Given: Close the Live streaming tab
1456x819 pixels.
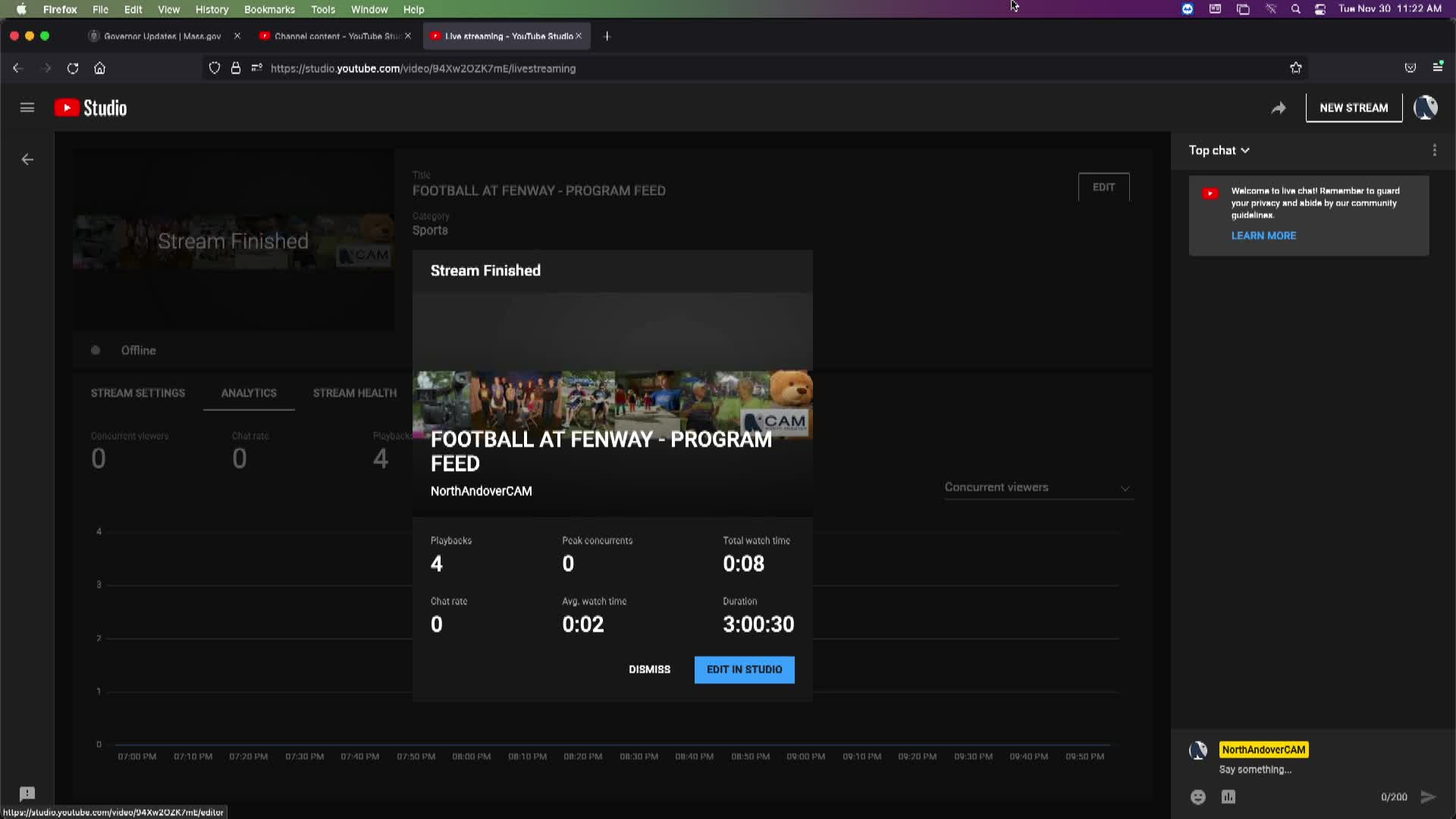Looking at the screenshot, I should 579,36.
